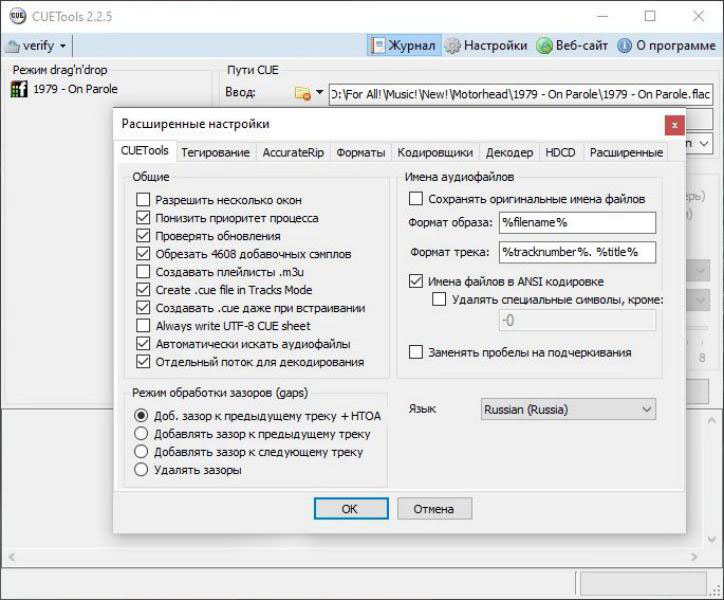This screenshot has width=724, height=600.
Task: Select the CUETools tab
Action: point(145,151)
